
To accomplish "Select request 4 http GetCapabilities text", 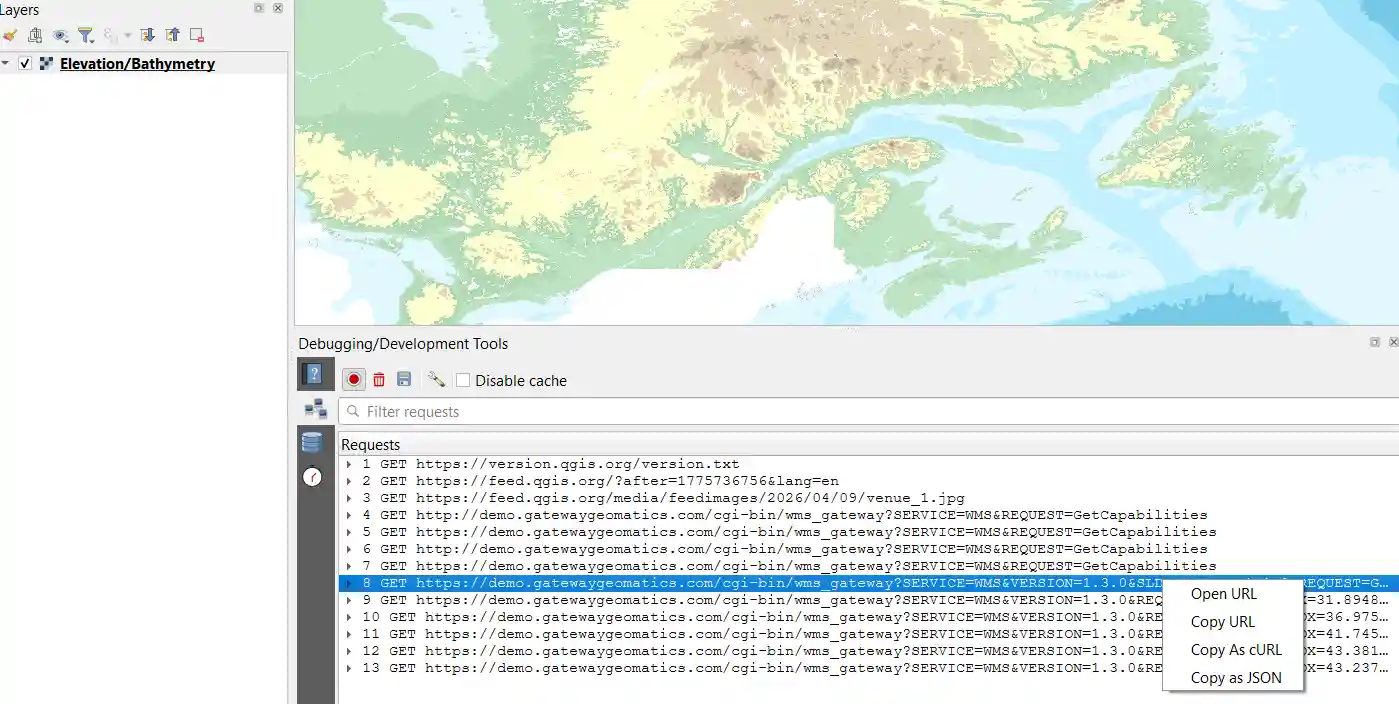I will [784, 515].
